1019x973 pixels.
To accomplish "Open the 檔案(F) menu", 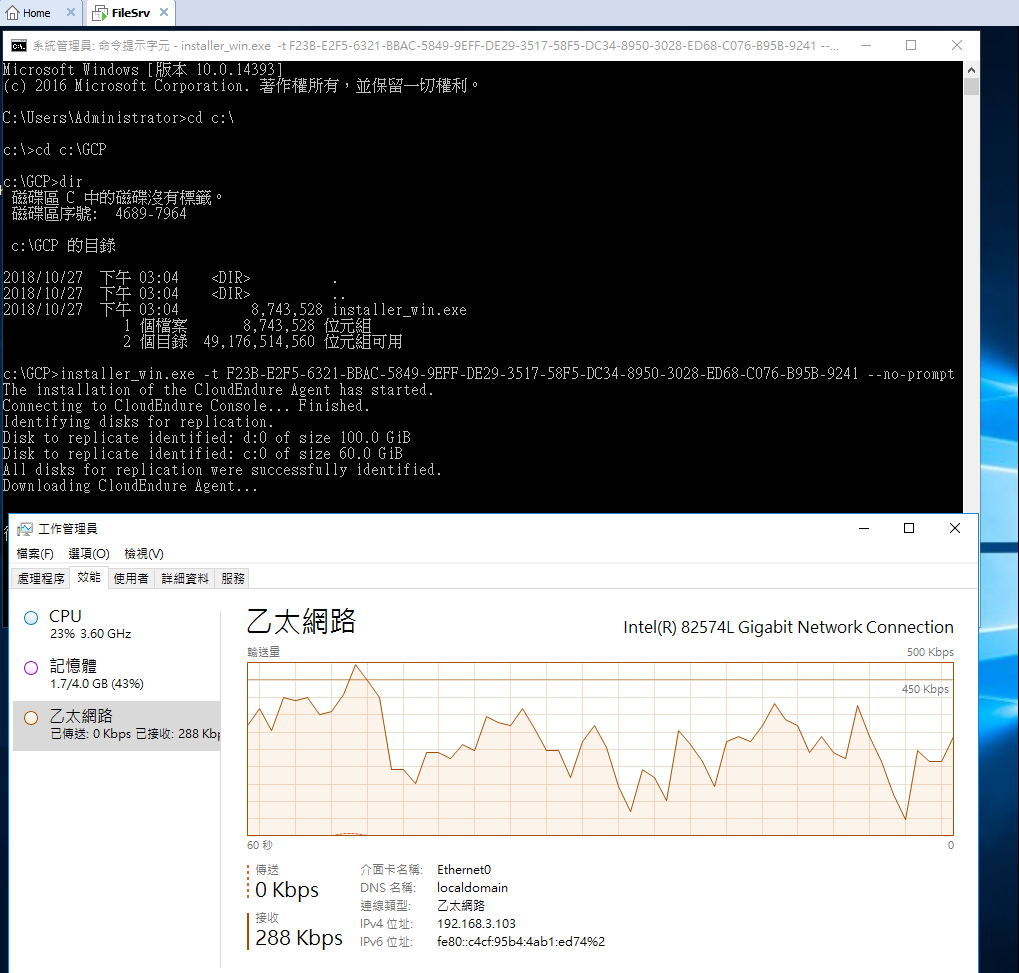I will click(x=34, y=554).
